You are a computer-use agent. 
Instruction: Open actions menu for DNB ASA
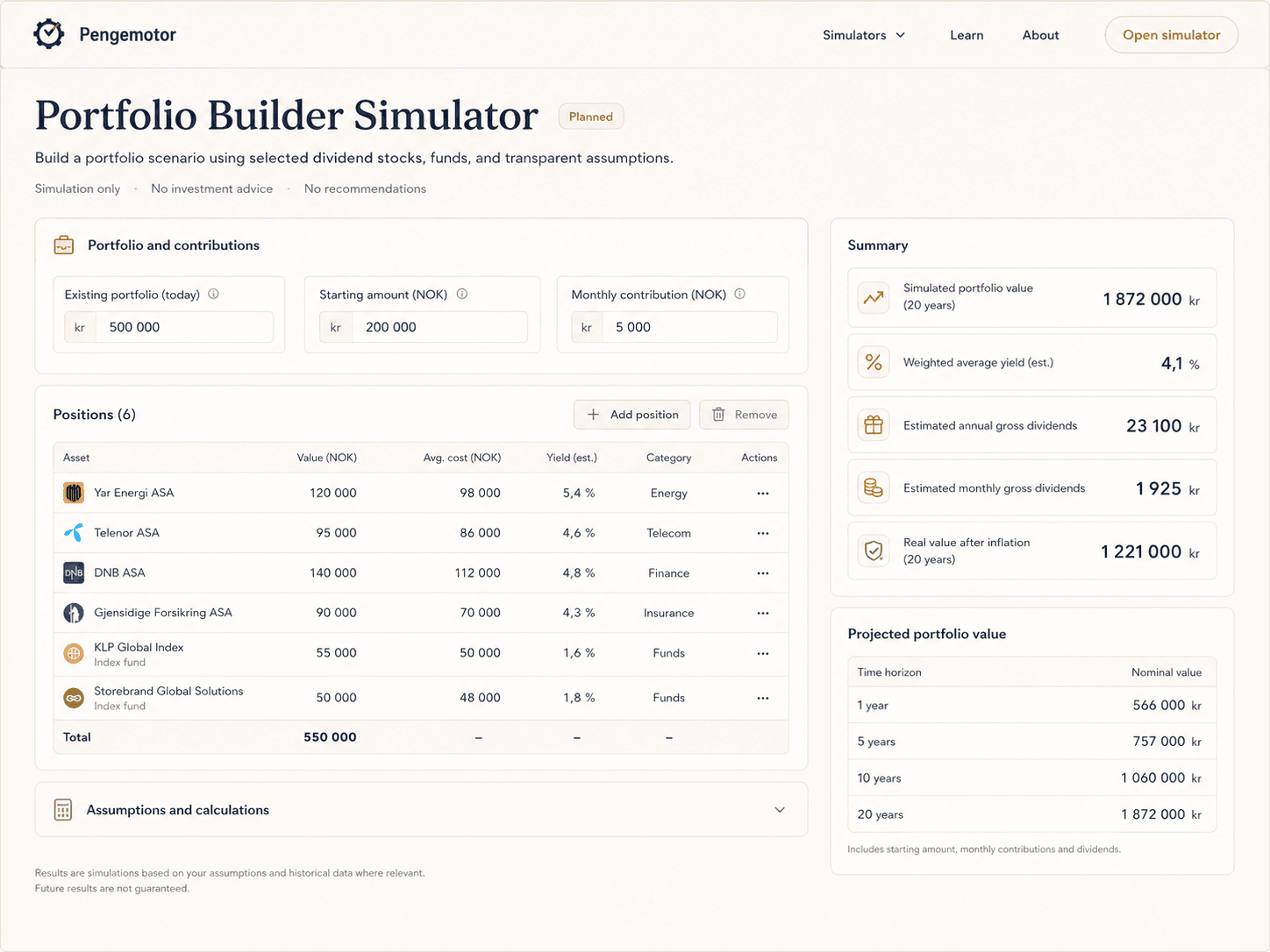(x=763, y=573)
